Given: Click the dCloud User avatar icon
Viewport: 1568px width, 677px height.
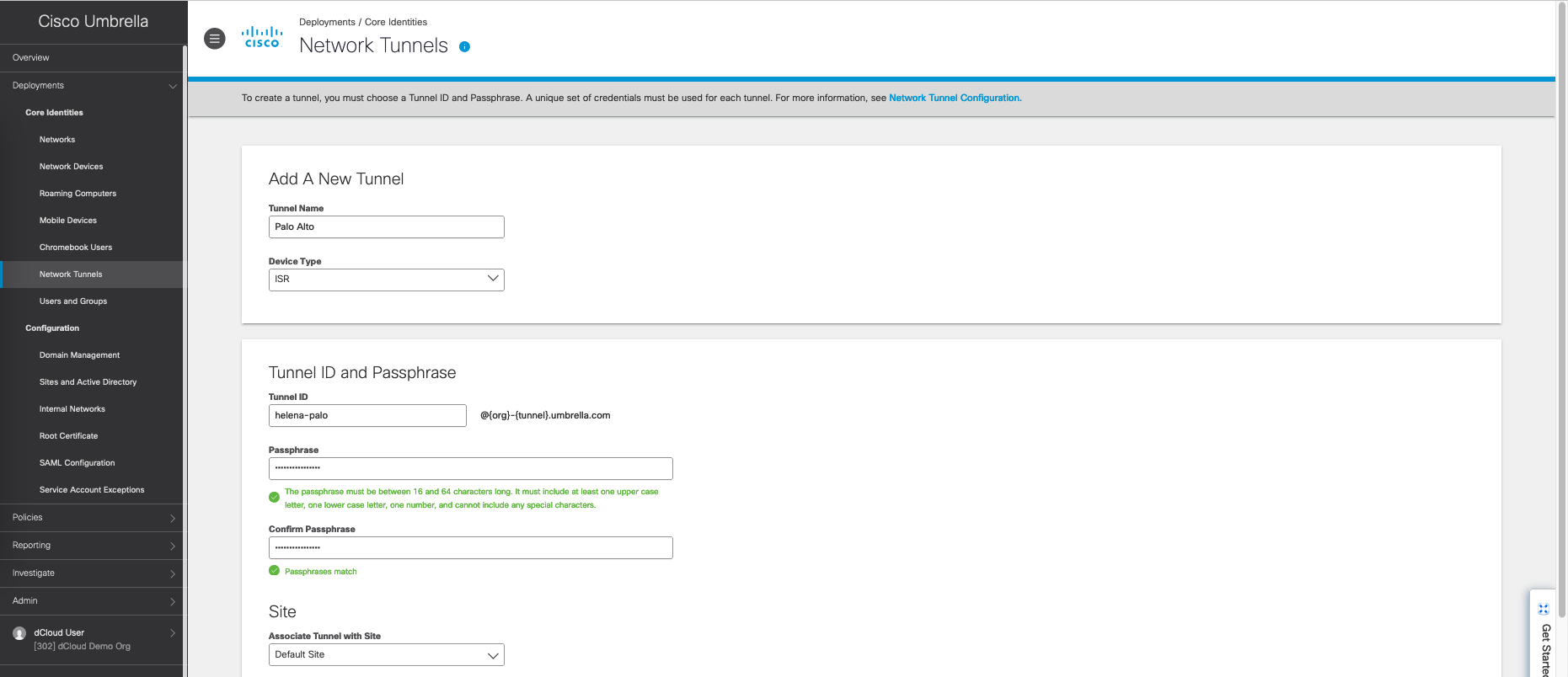Looking at the screenshot, I should pyautogui.click(x=19, y=633).
